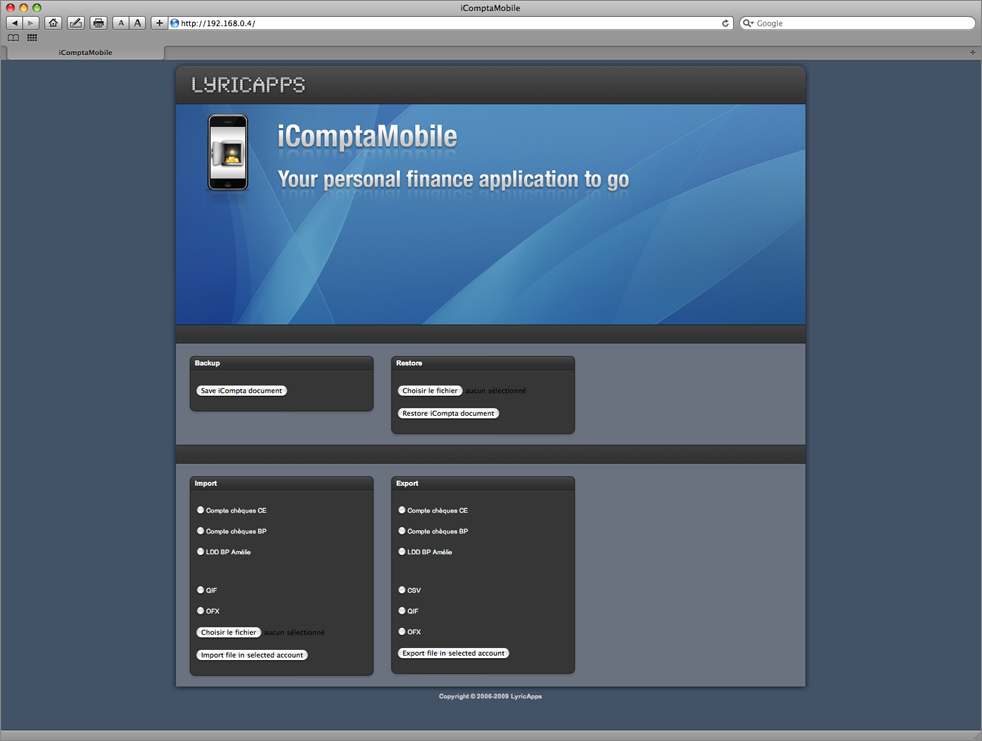Image resolution: width=982 pixels, height=741 pixels.
Task: Show Top Sites grid icon
Action: click(32, 38)
